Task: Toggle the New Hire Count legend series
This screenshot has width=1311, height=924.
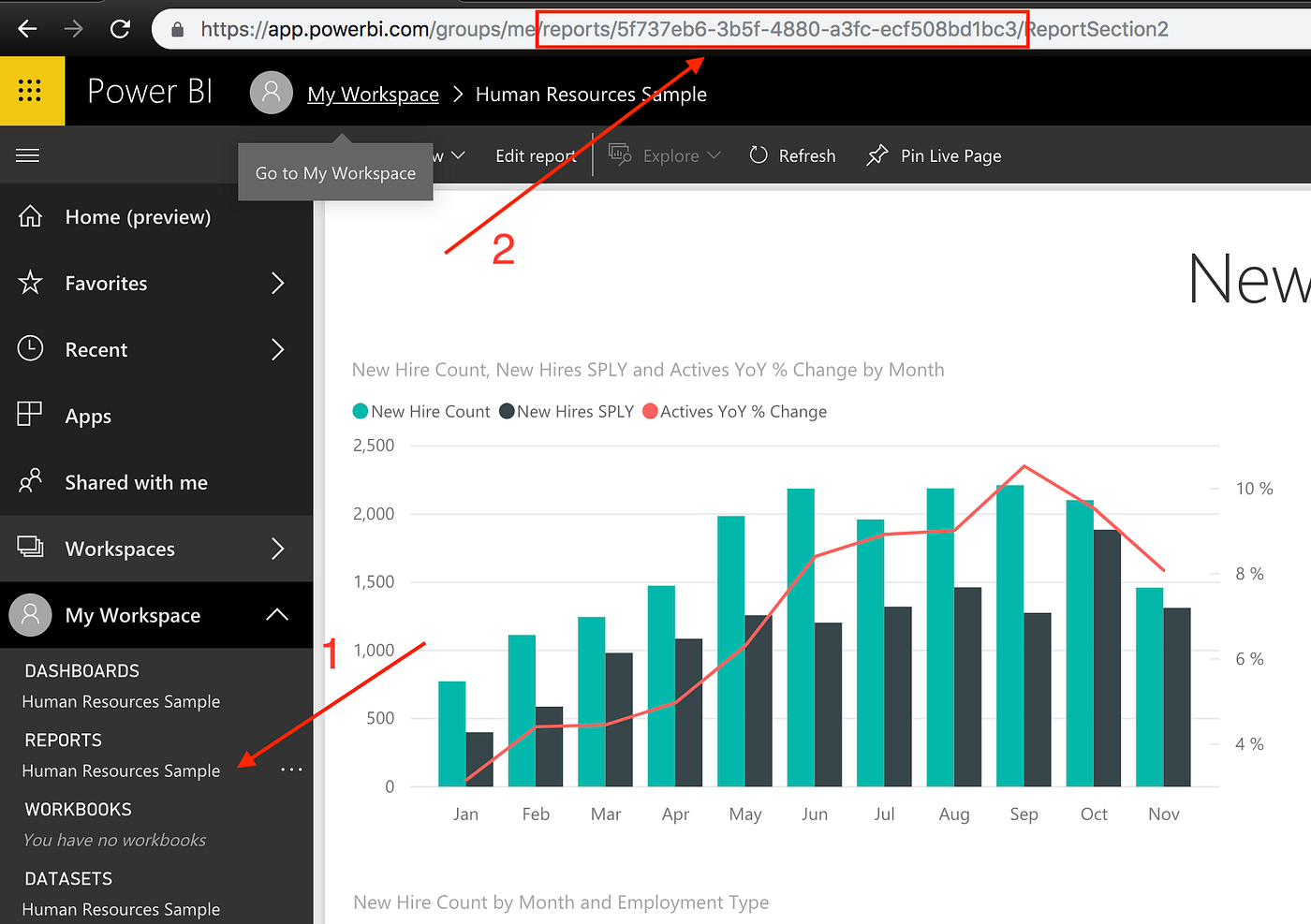Action: 430,411
